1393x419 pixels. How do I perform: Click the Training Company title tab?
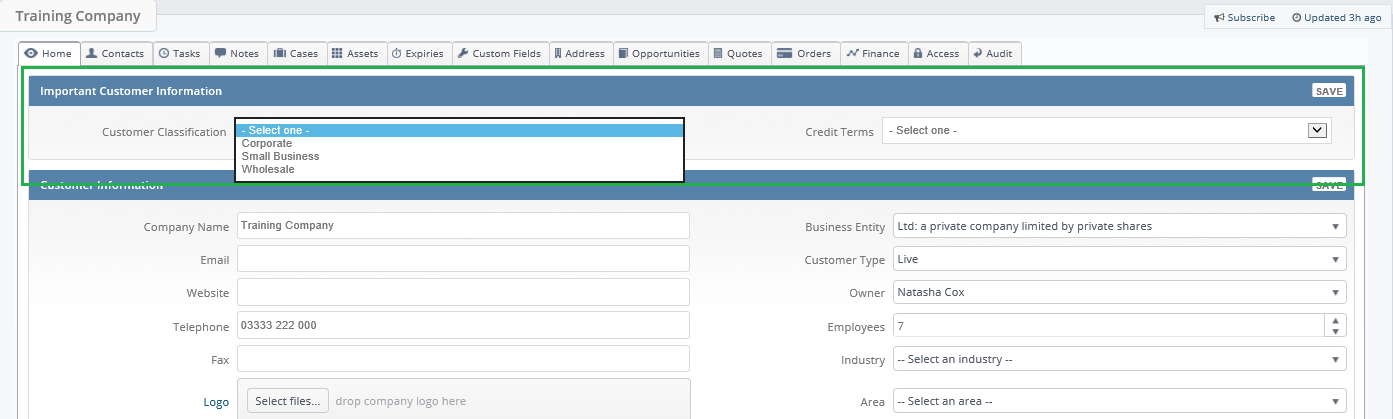[79, 16]
